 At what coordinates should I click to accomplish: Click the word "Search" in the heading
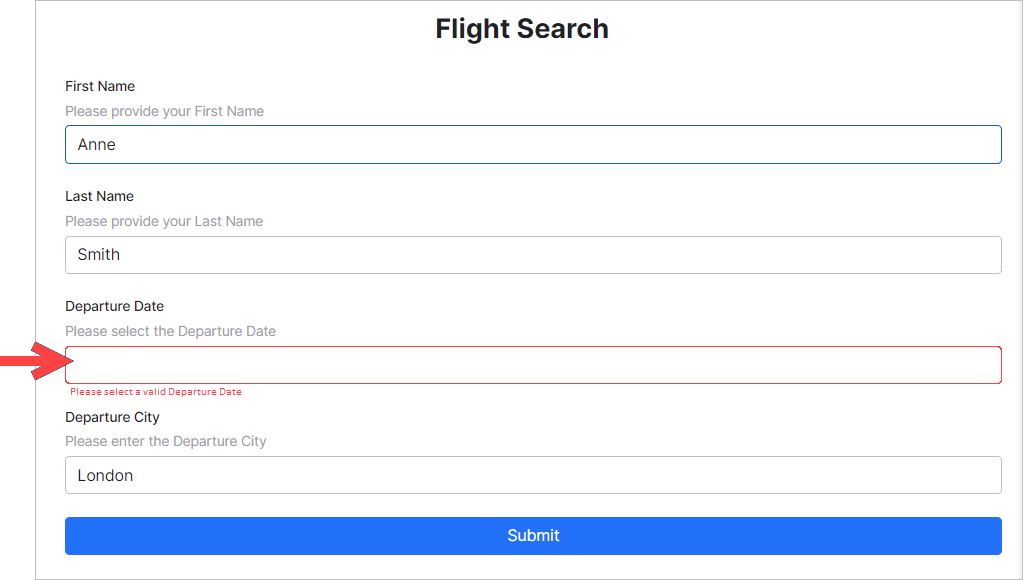[x=565, y=29]
